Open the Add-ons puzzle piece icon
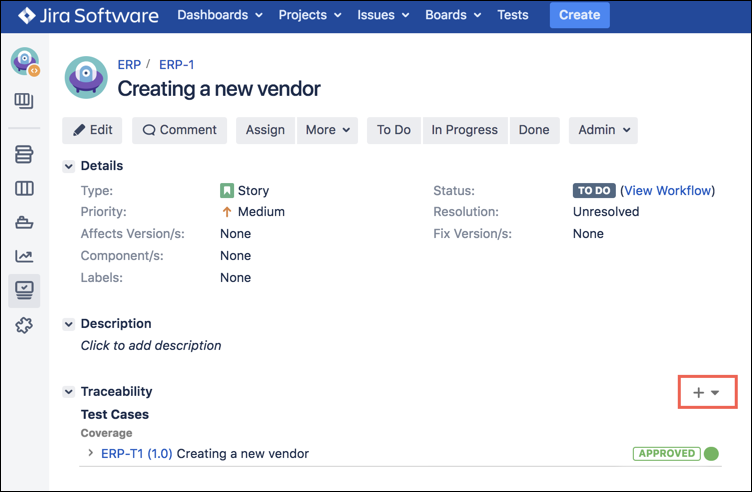The width and height of the screenshot is (752, 492). point(24,325)
